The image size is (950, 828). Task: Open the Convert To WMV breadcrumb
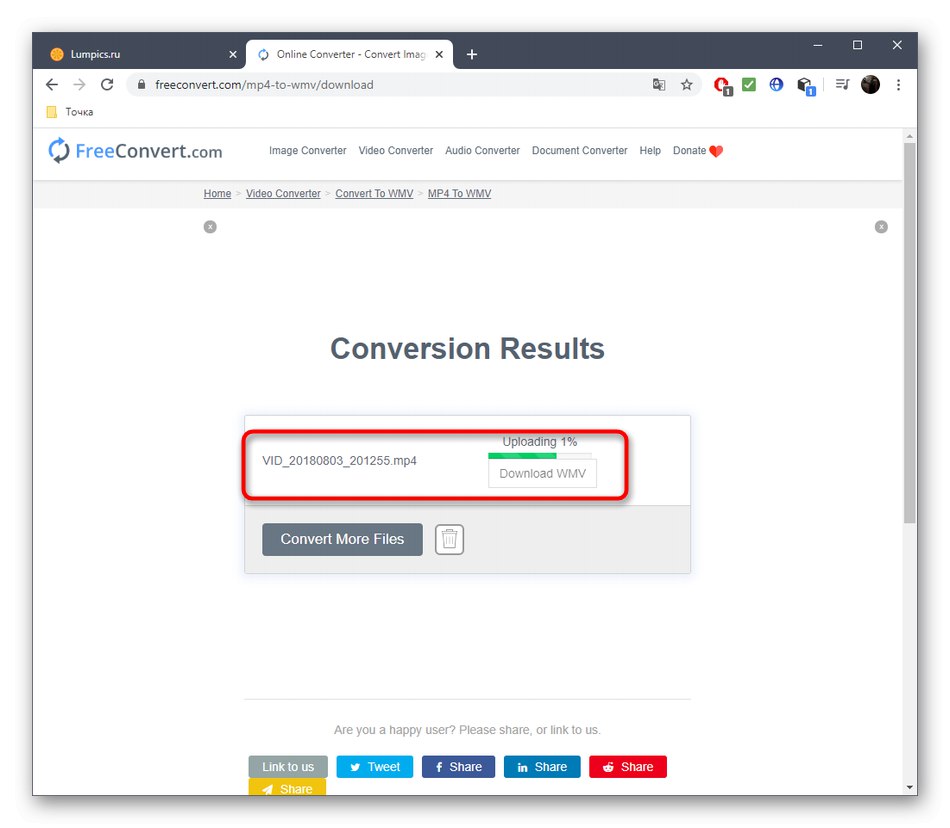374,194
